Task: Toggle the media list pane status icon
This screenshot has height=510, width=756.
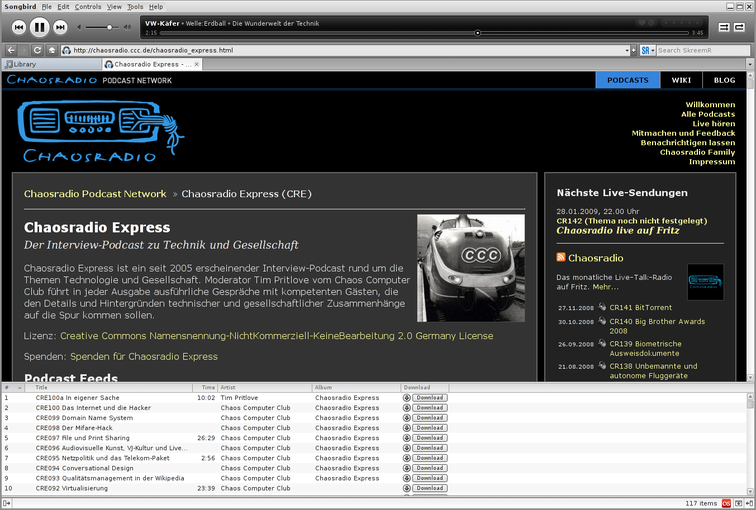Action: pos(738,503)
